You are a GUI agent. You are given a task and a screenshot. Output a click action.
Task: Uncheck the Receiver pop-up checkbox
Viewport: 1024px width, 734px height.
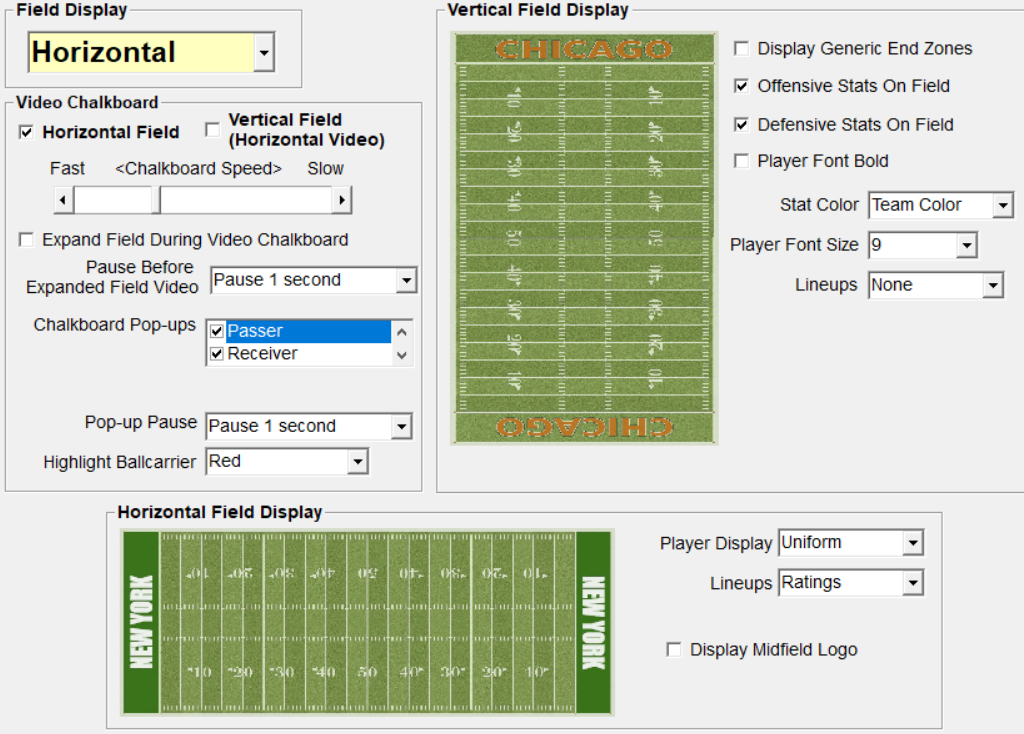(217, 354)
